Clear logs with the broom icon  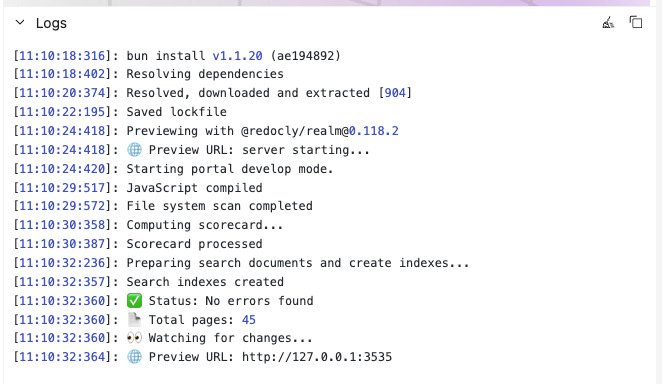[608, 22]
